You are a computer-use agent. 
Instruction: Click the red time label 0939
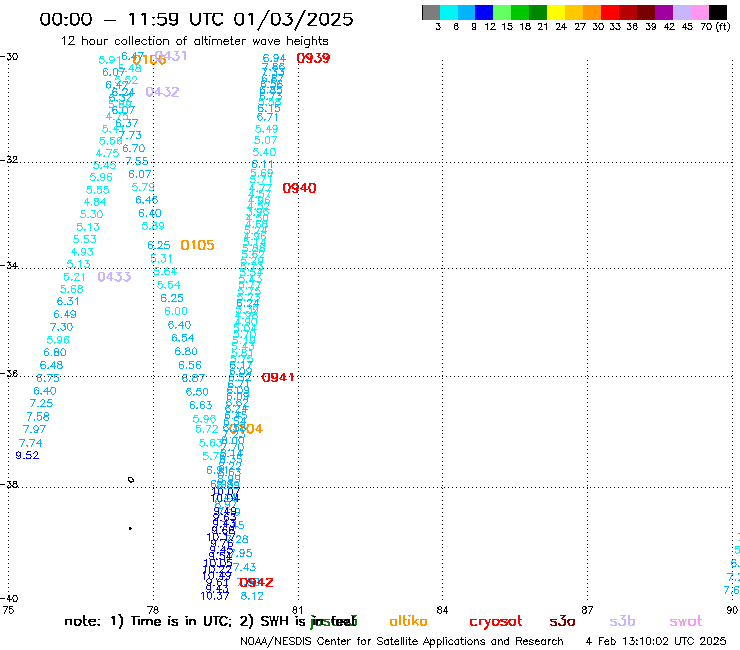coord(313,58)
